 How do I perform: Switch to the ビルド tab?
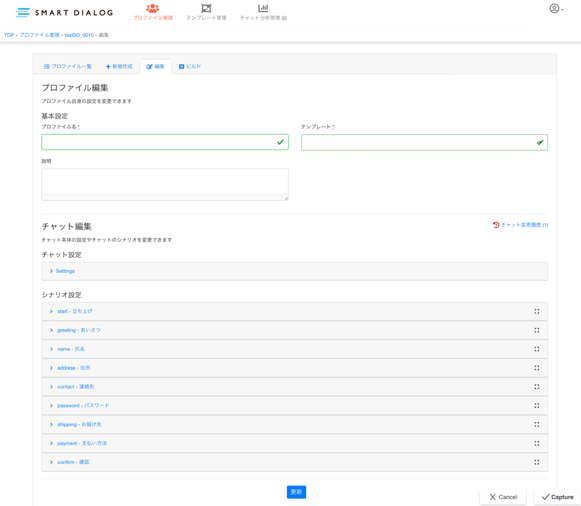coord(190,67)
